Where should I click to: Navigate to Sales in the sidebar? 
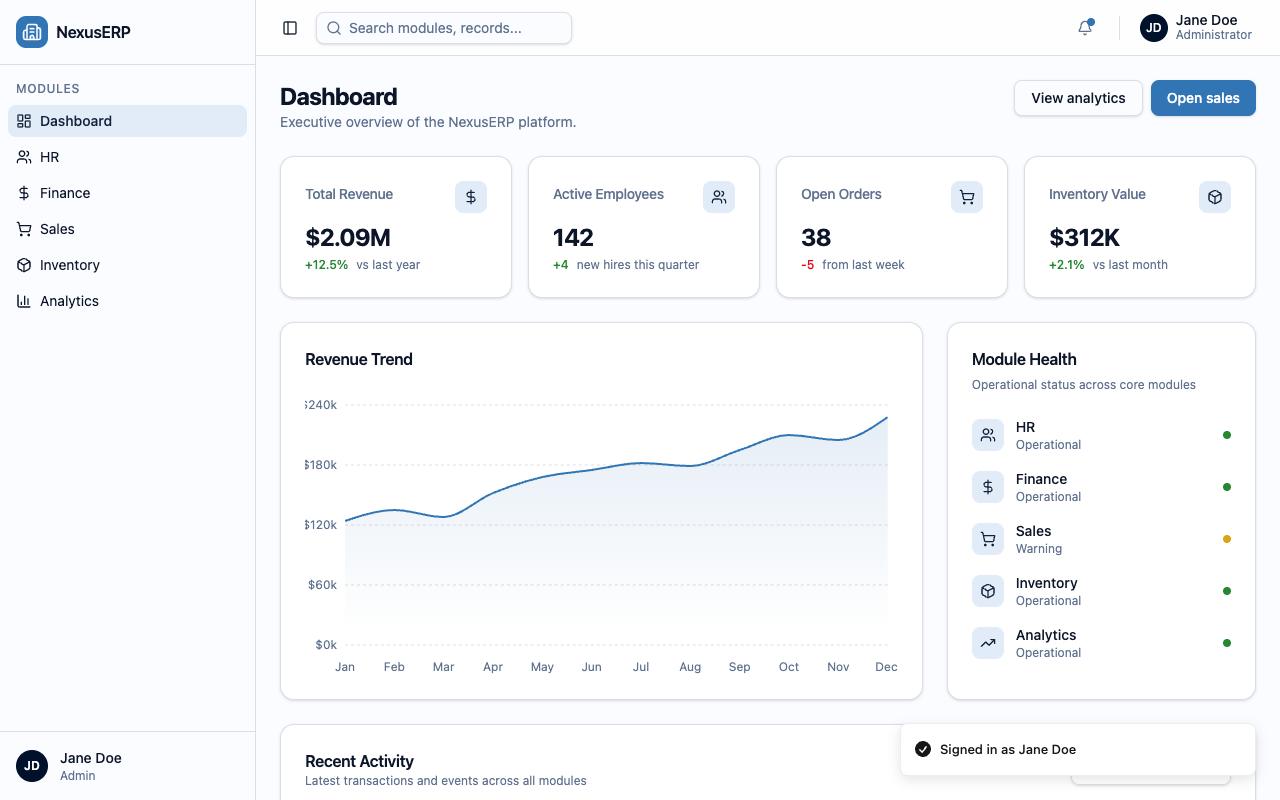click(128, 229)
